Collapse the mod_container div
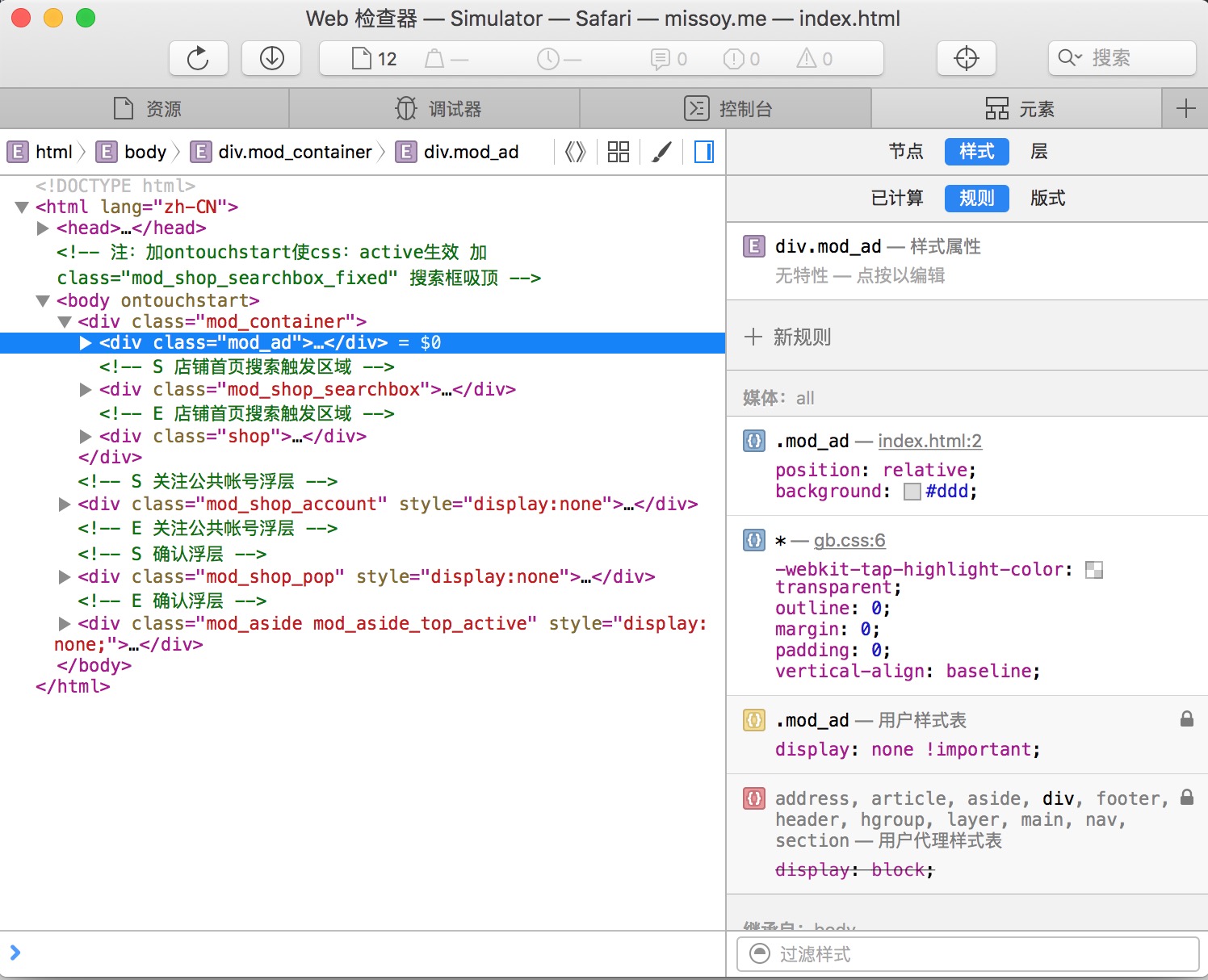The height and width of the screenshot is (980, 1208). pyautogui.click(x=65, y=322)
